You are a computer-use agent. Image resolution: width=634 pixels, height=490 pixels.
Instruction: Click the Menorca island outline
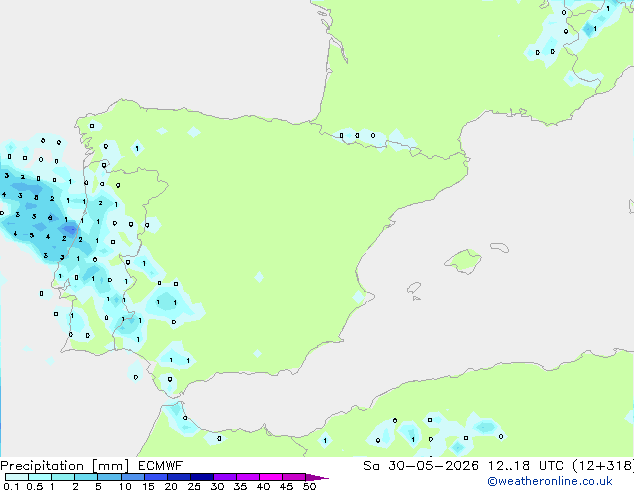click(x=500, y=247)
